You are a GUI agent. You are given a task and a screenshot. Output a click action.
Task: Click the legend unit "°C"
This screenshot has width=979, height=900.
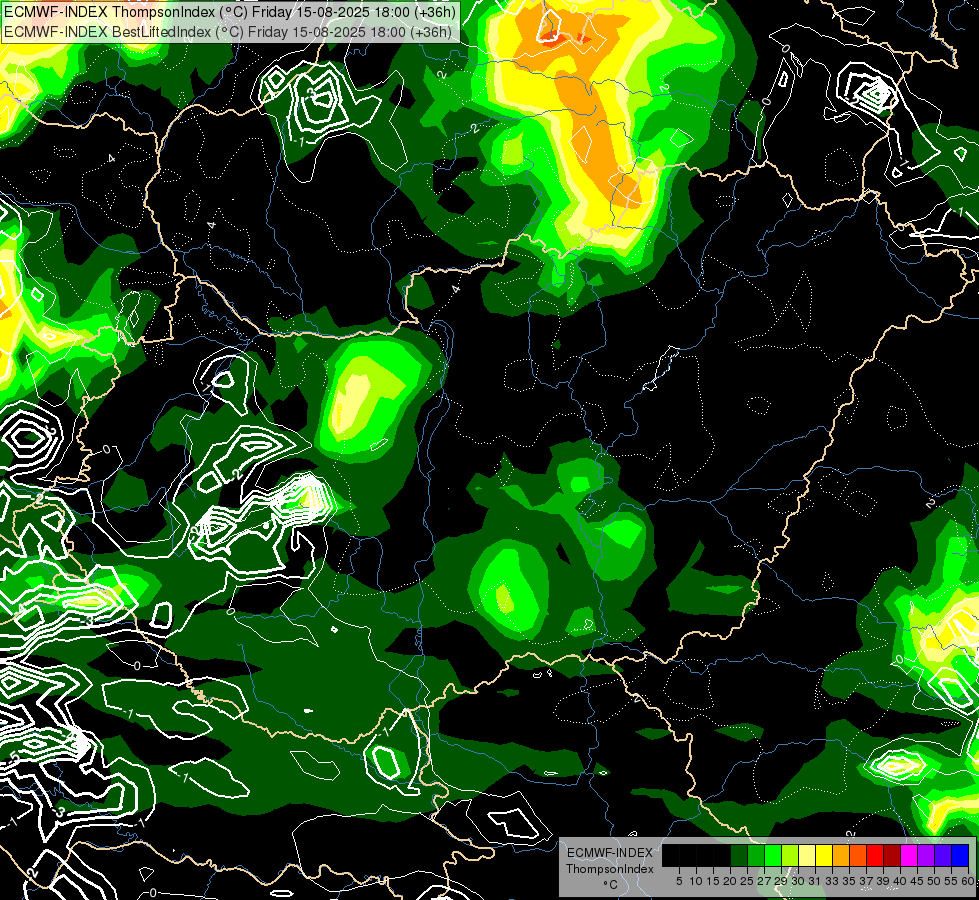(611, 884)
